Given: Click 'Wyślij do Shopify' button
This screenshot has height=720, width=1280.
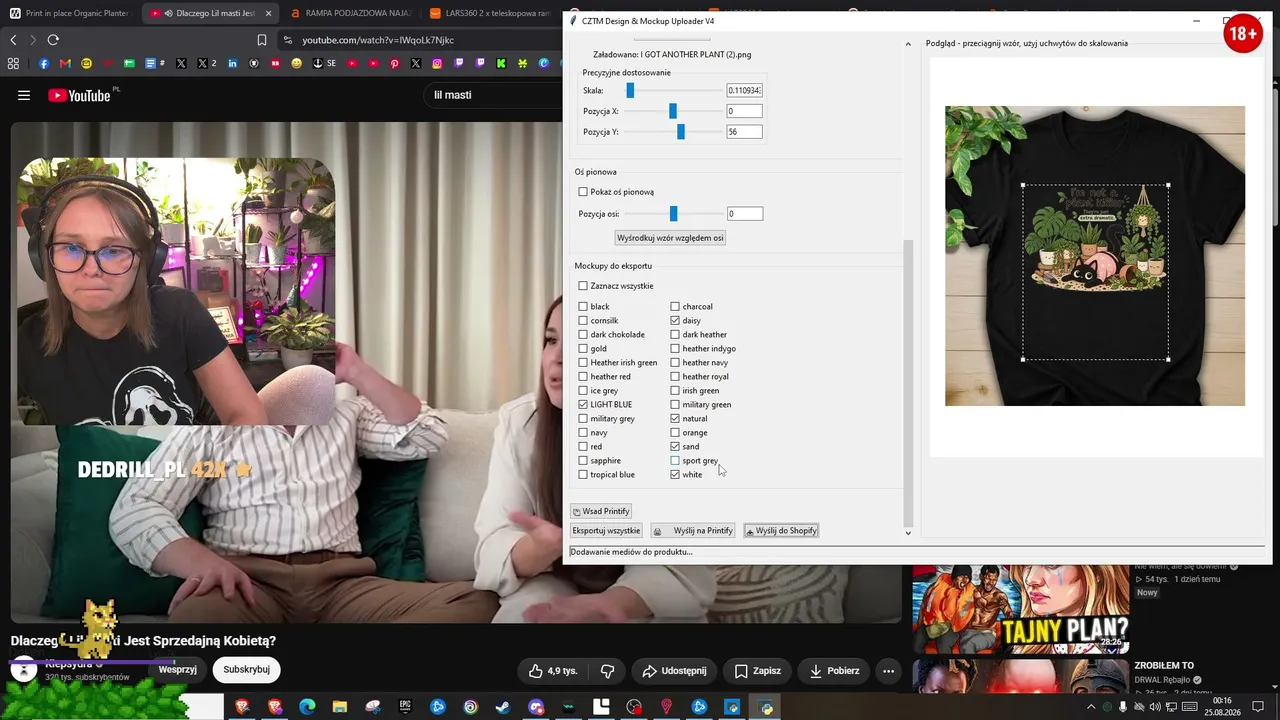Looking at the screenshot, I should click(x=781, y=531).
